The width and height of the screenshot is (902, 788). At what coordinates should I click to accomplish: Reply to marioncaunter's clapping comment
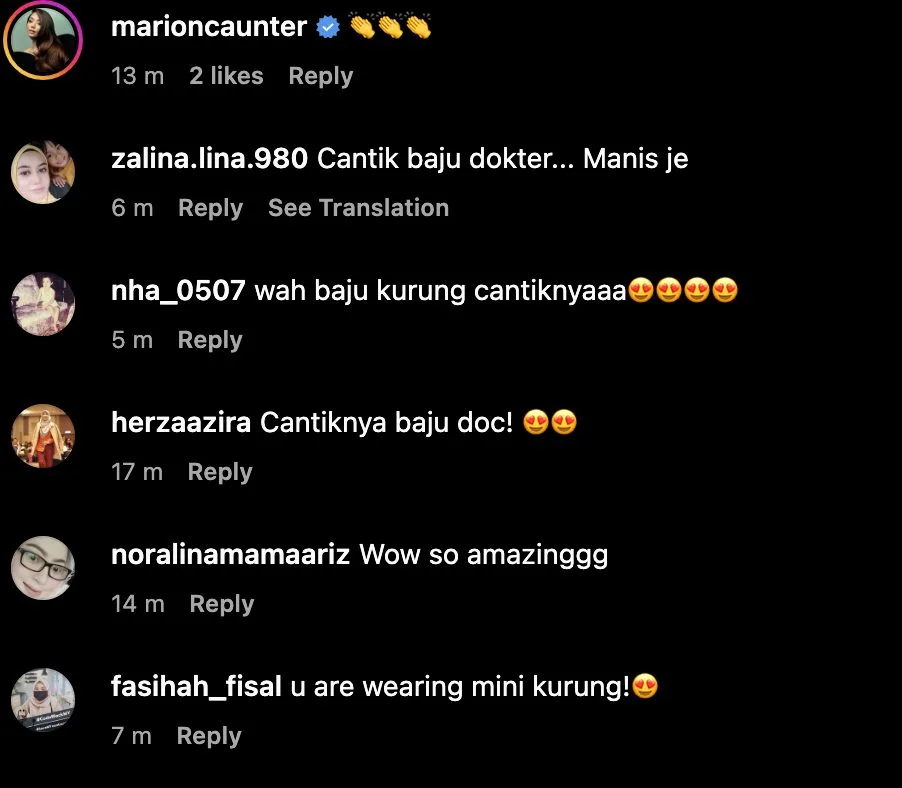[x=320, y=76]
